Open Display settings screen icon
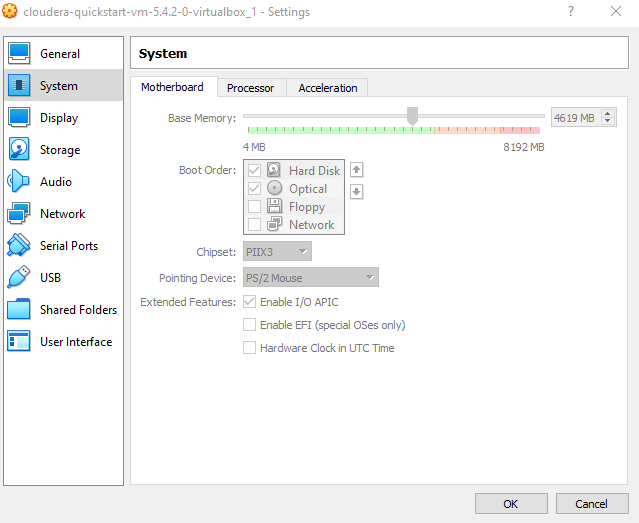 pos(19,117)
